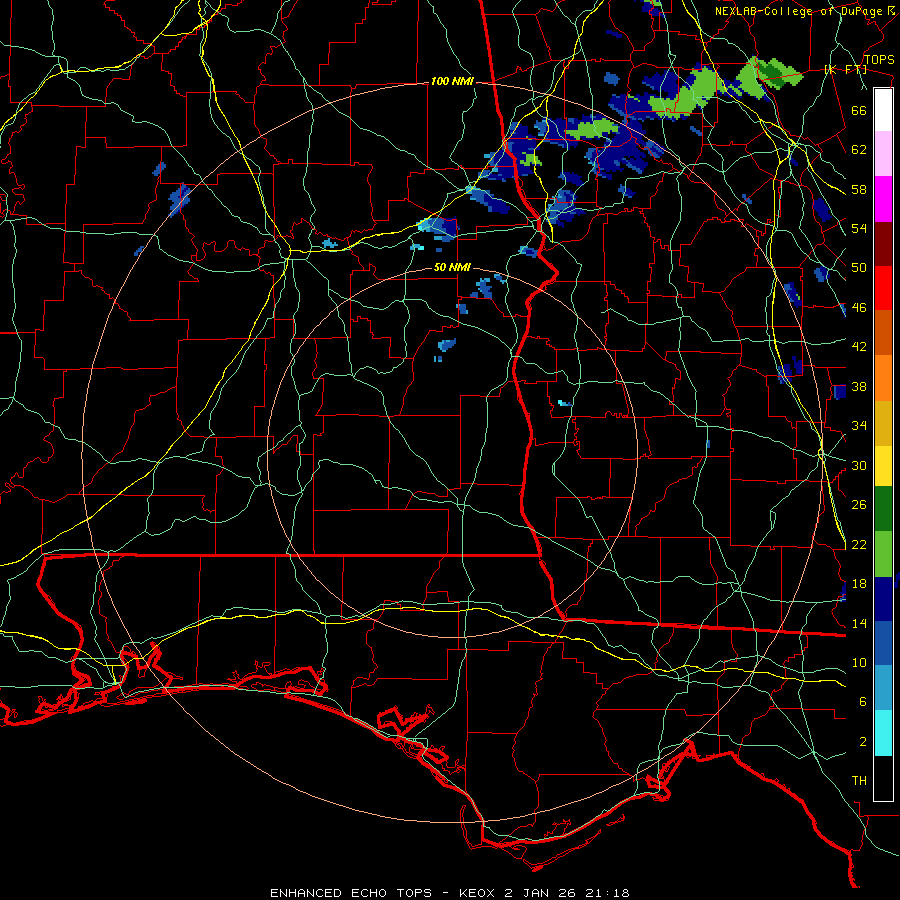
Task: Click the black TH swatch in legend
Action: (883, 778)
